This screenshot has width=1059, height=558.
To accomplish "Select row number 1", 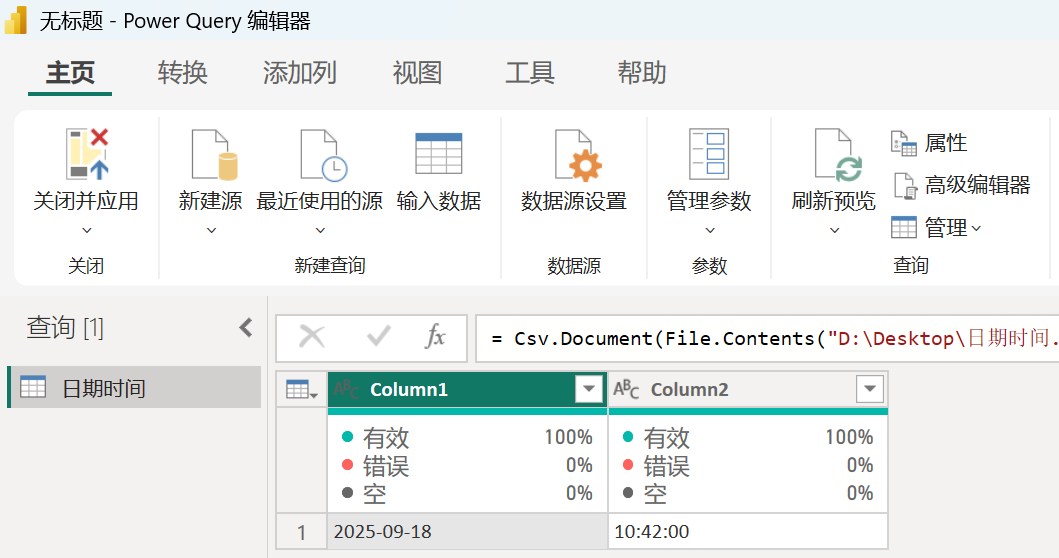I will (301, 532).
